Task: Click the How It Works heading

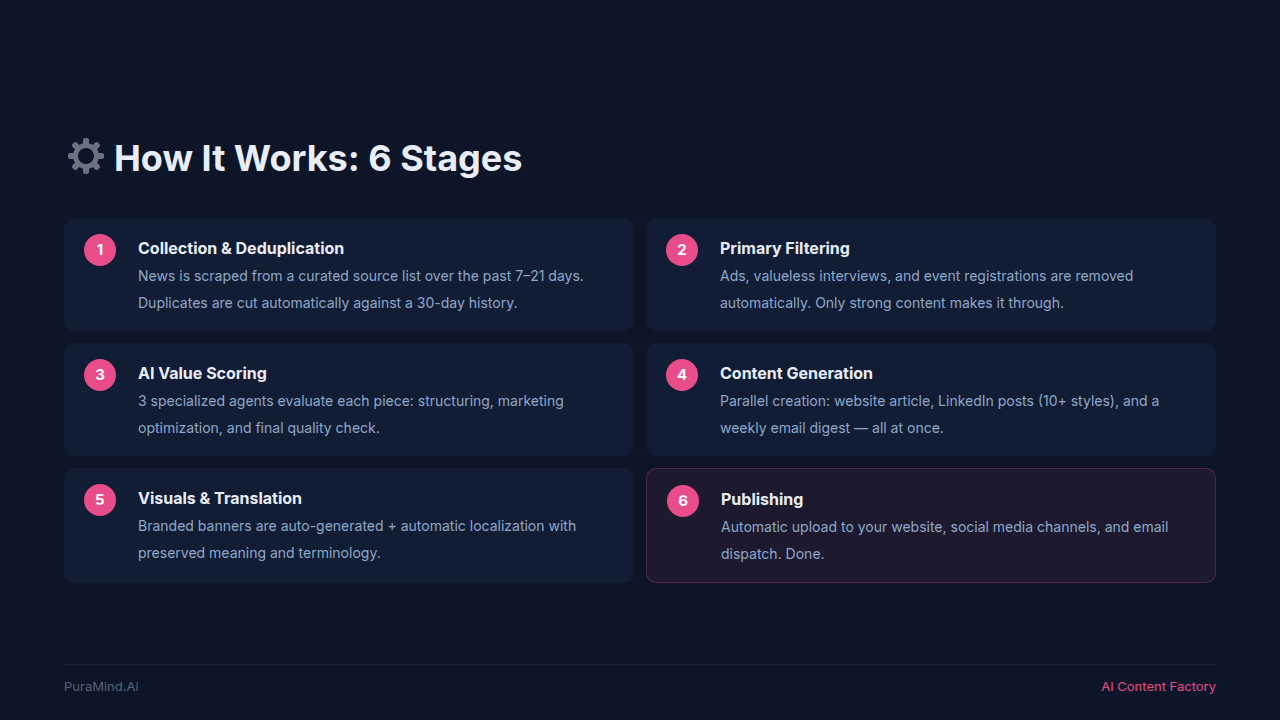Action: (317, 158)
